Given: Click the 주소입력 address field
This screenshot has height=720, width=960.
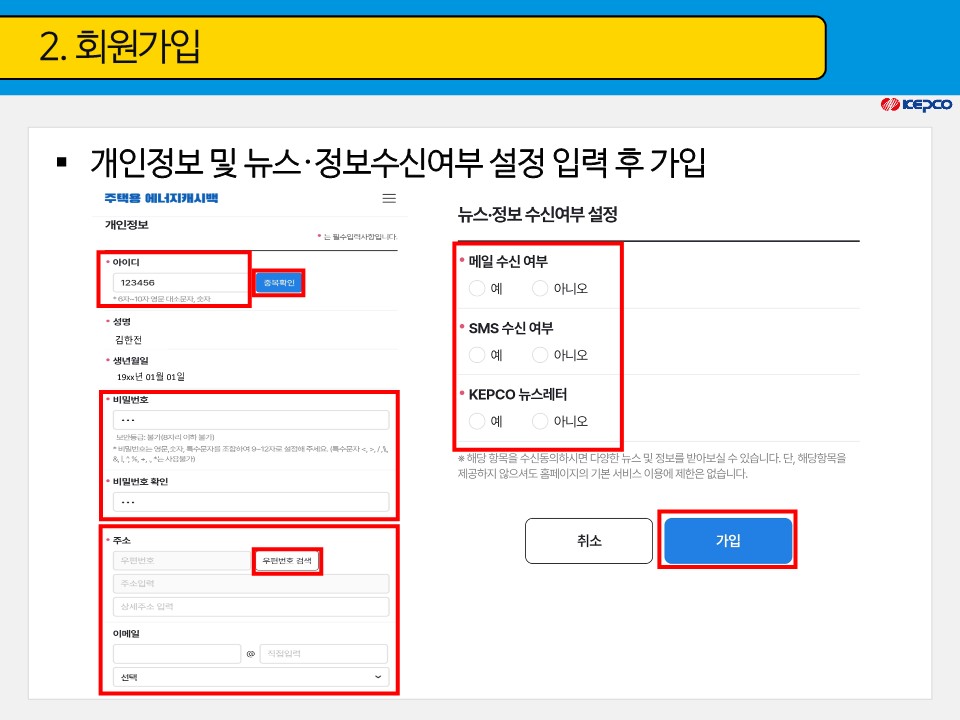Looking at the screenshot, I should (250, 583).
